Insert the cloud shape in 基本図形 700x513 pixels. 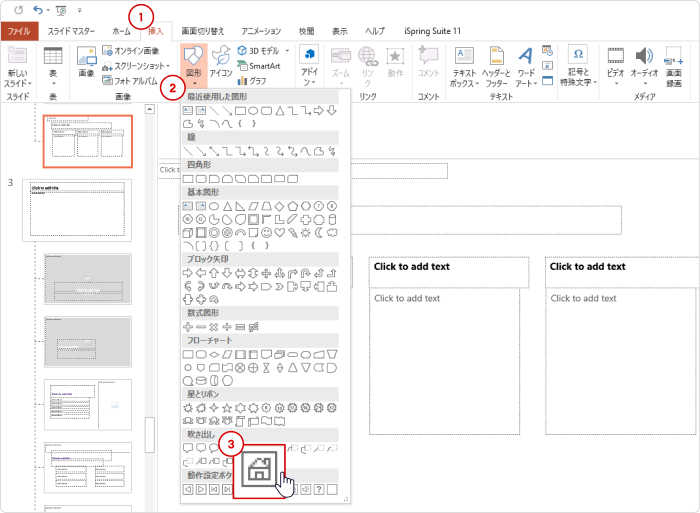[332, 233]
